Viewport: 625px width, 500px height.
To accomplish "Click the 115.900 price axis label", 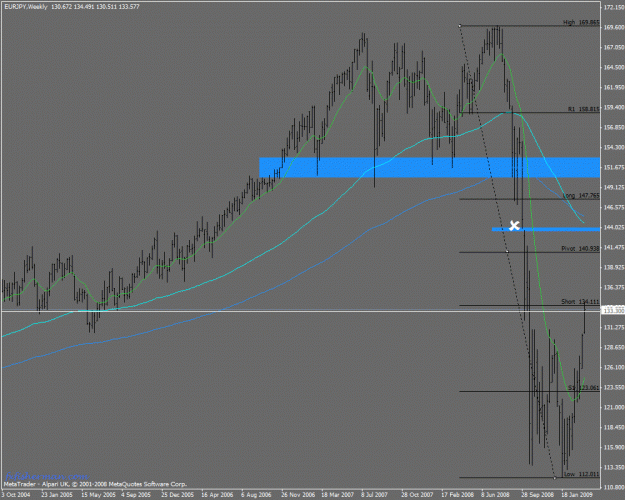I will (614, 447).
